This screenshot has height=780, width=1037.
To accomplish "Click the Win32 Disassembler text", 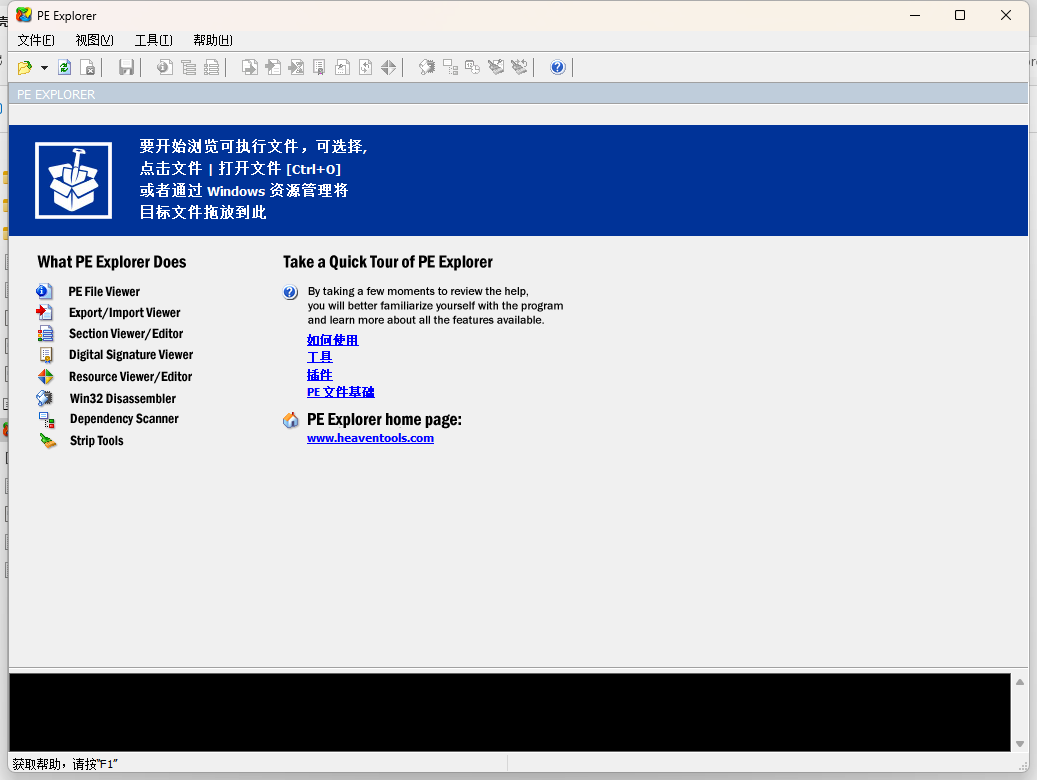I will pyautogui.click(x=123, y=399).
